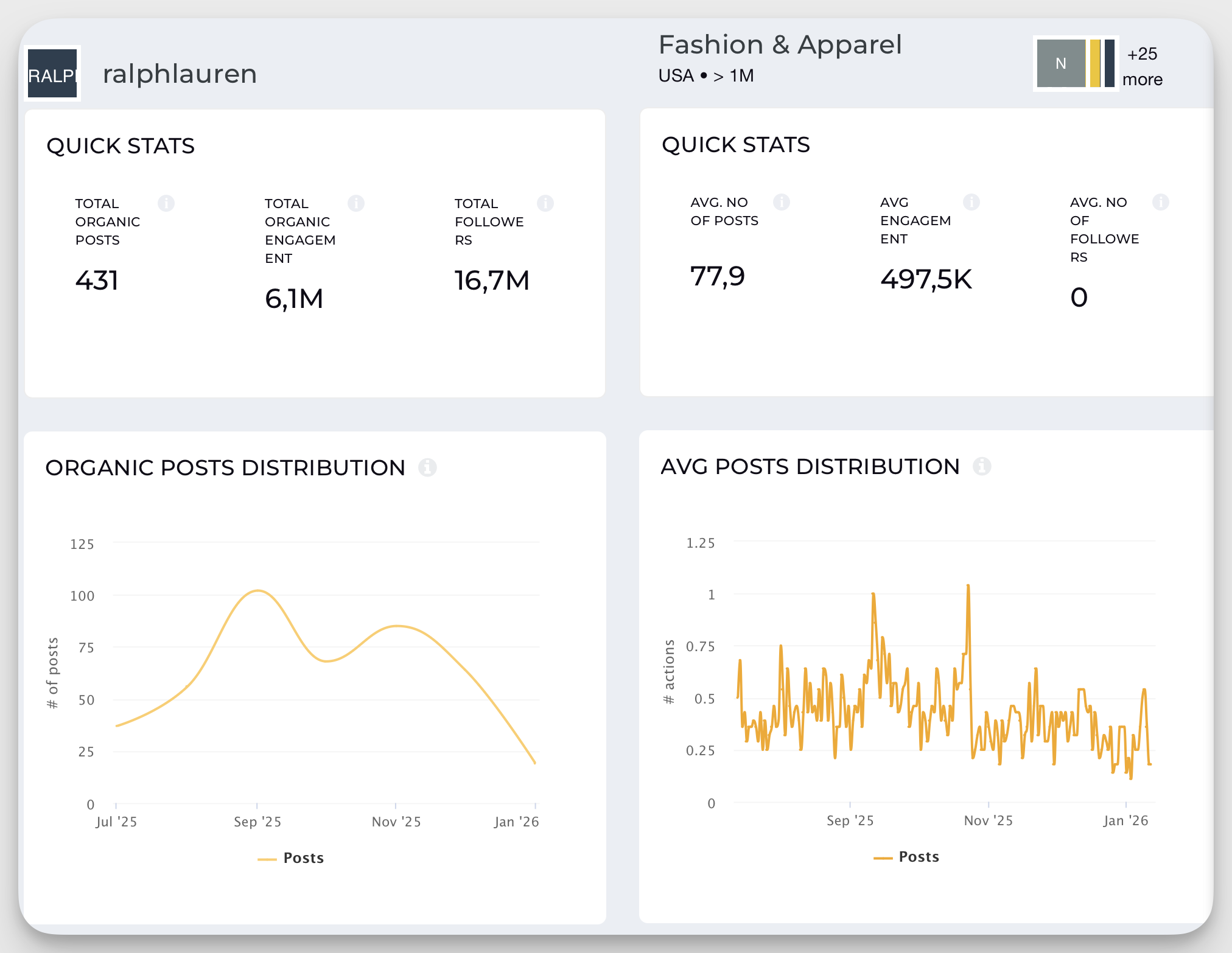Select the ralphlauren profile name
The width and height of the screenshot is (1232, 953).
[180, 74]
